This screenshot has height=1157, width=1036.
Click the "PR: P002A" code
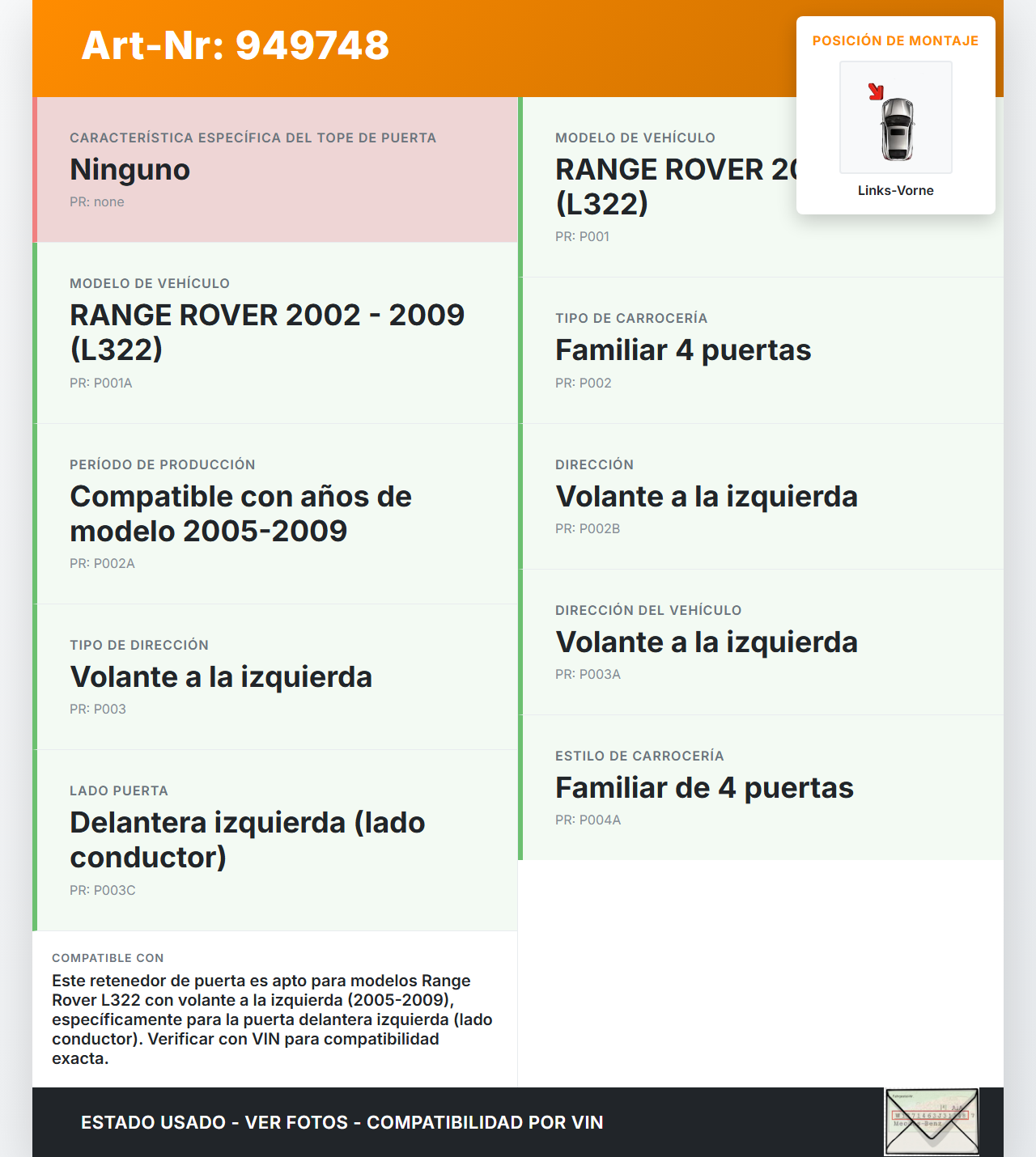click(102, 563)
